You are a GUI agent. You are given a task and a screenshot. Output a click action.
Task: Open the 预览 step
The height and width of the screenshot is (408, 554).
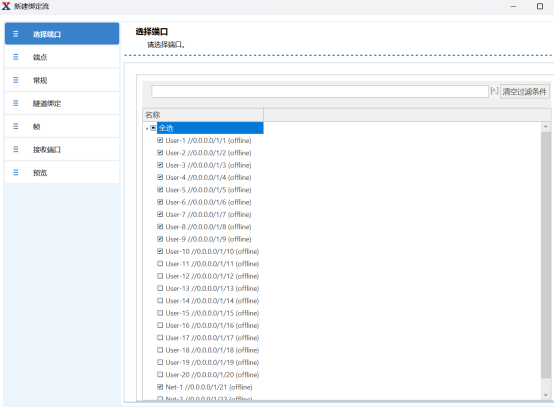62,172
